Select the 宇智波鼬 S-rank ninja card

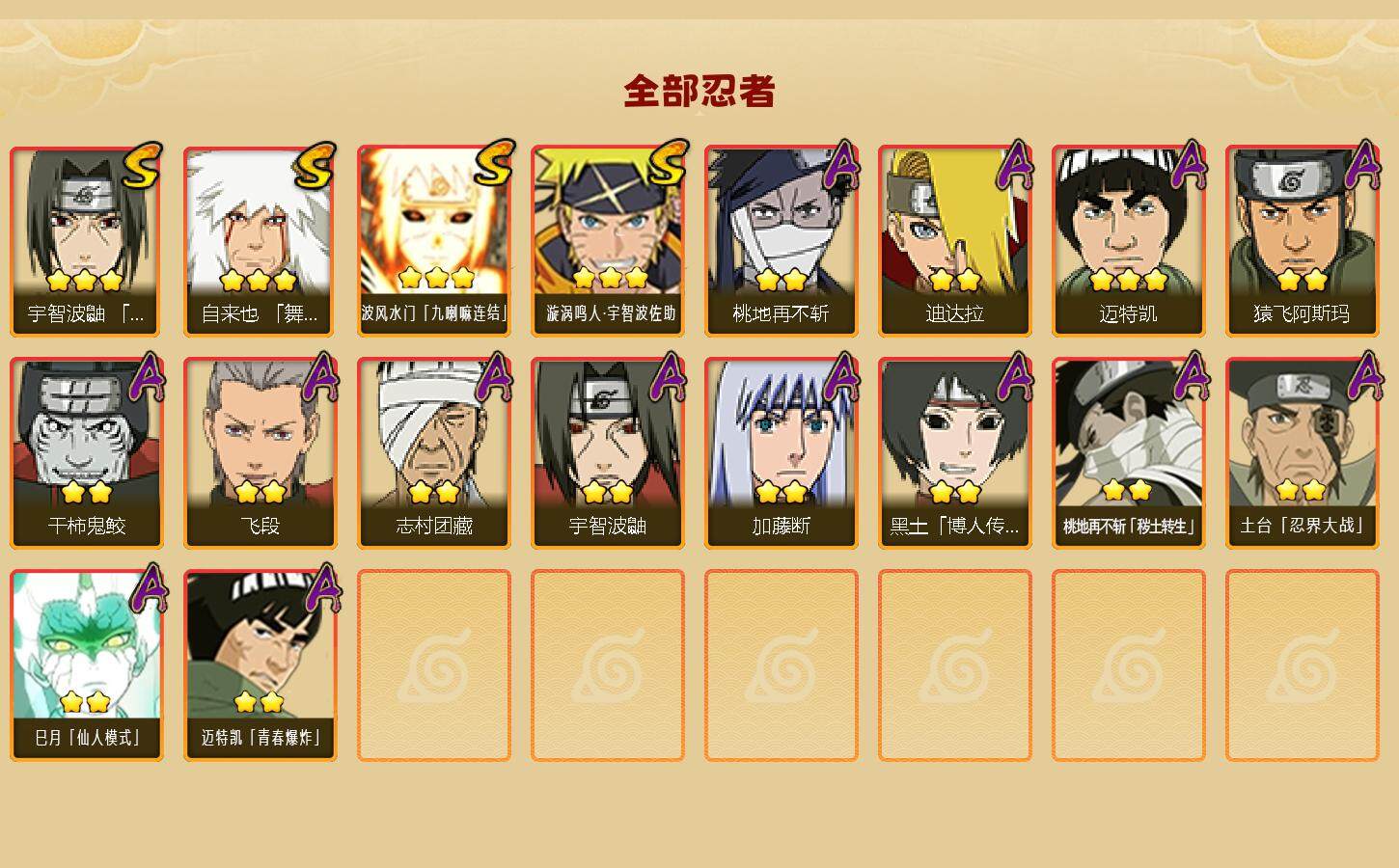coord(87,241)
